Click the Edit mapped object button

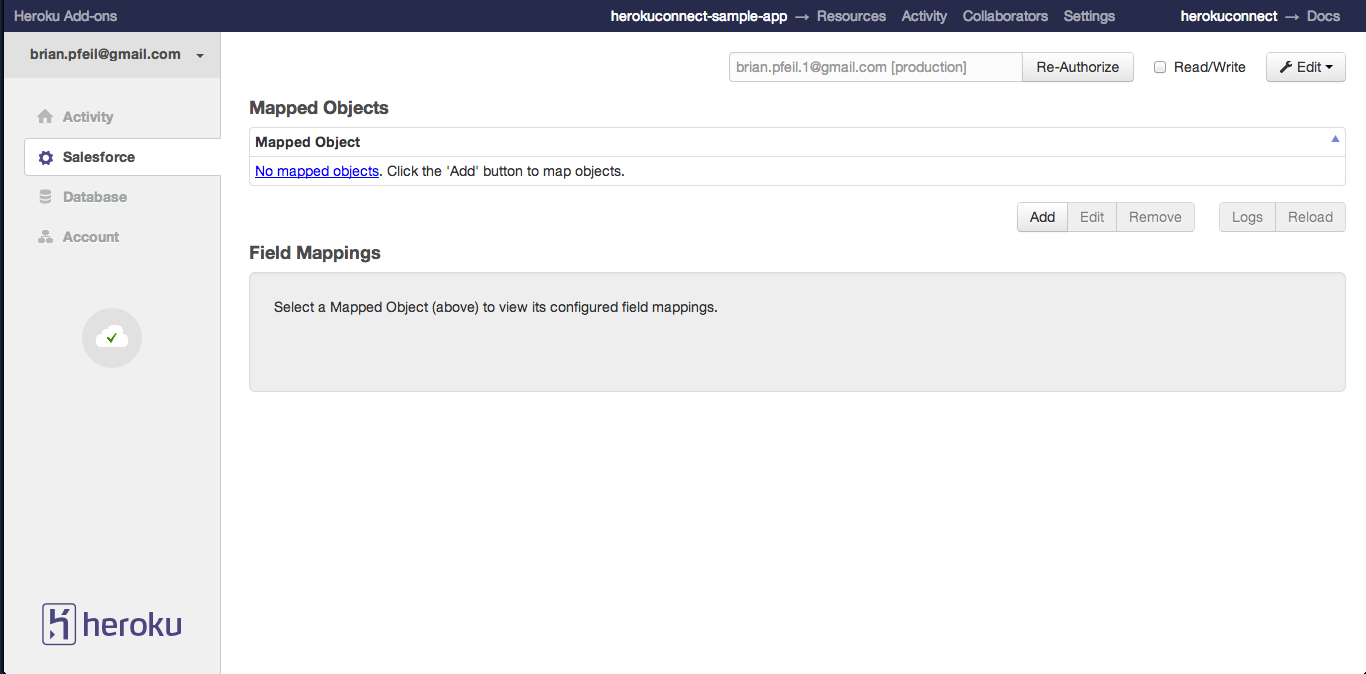pyautogui.click(x=1092, y=217)
